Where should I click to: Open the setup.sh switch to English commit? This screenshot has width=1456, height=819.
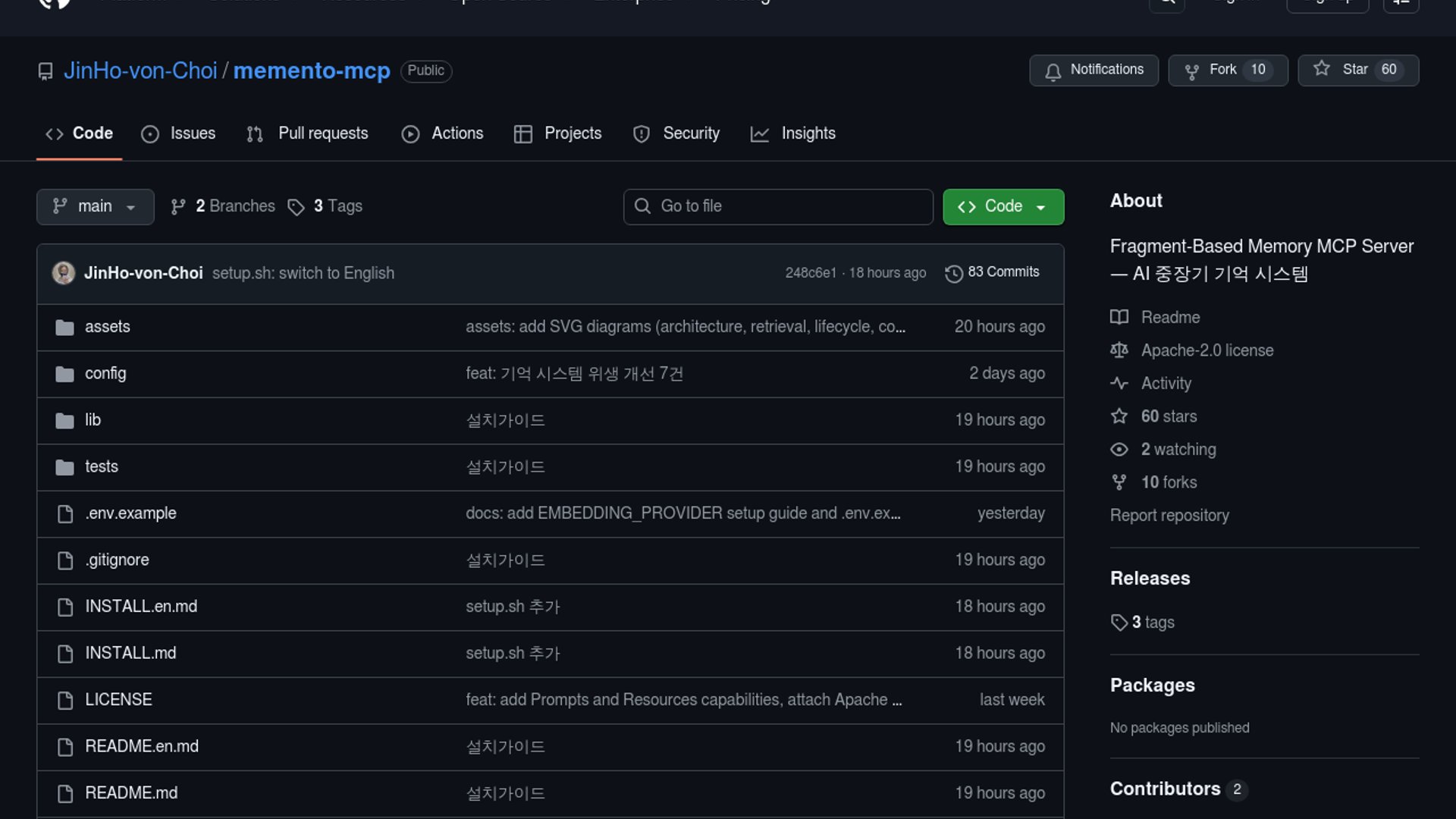(303, 273)
